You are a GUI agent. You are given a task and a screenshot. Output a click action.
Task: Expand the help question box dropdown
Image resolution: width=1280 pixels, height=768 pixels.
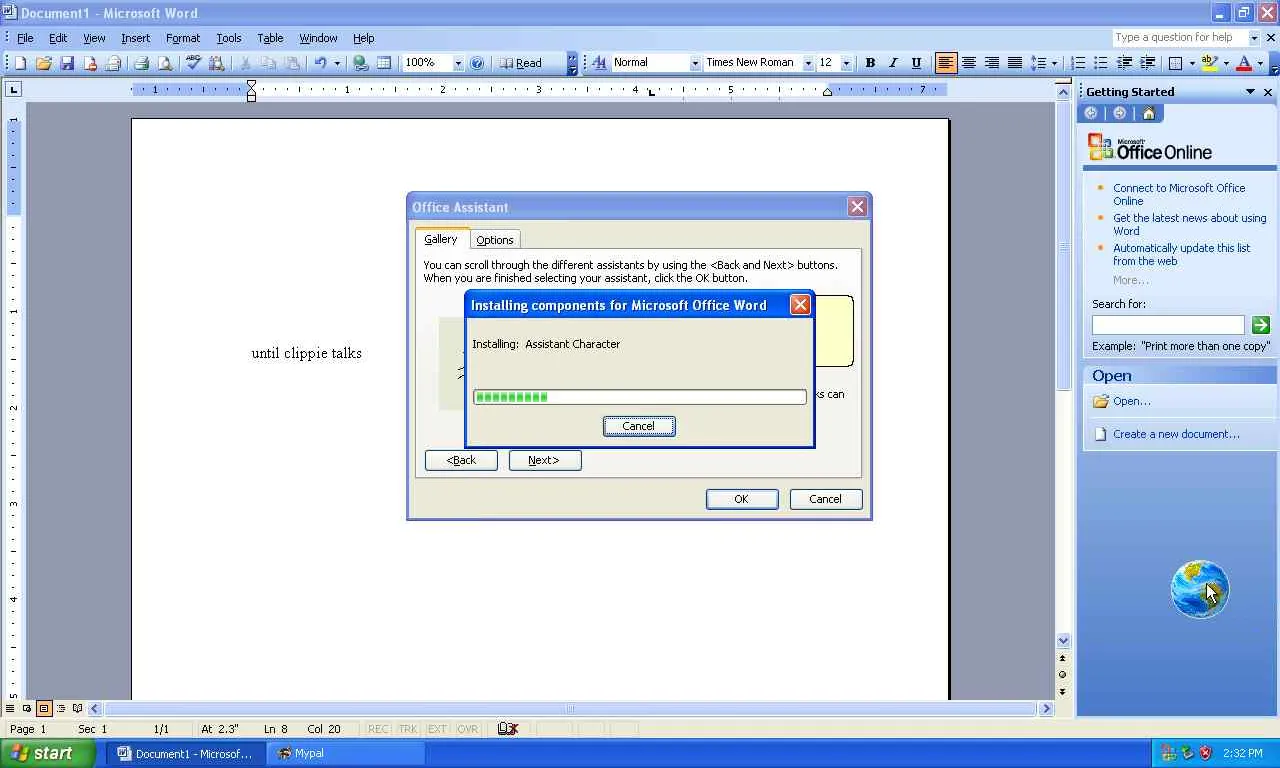(1254, 38)
